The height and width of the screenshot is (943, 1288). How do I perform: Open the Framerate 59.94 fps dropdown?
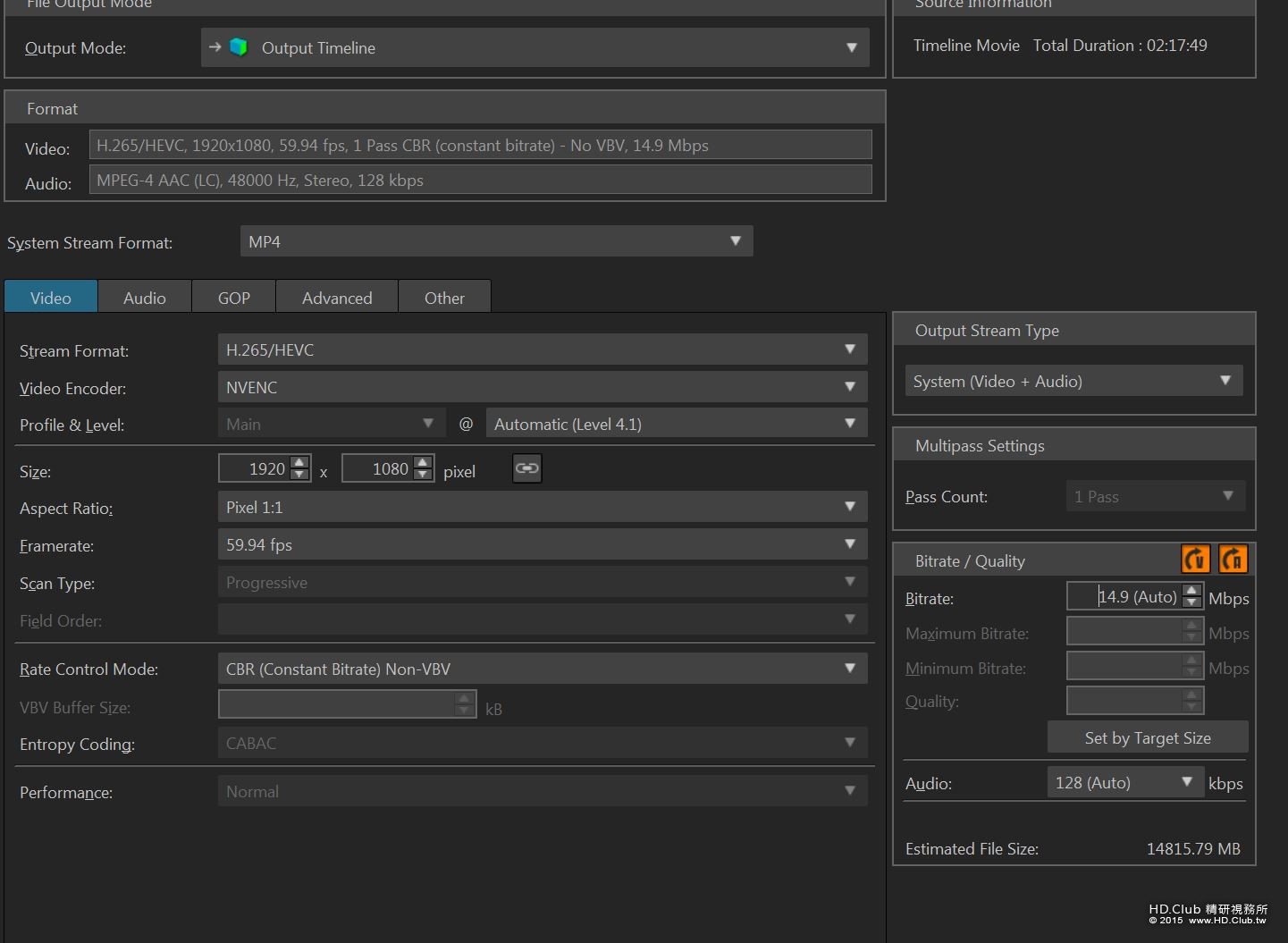[543, 544]
